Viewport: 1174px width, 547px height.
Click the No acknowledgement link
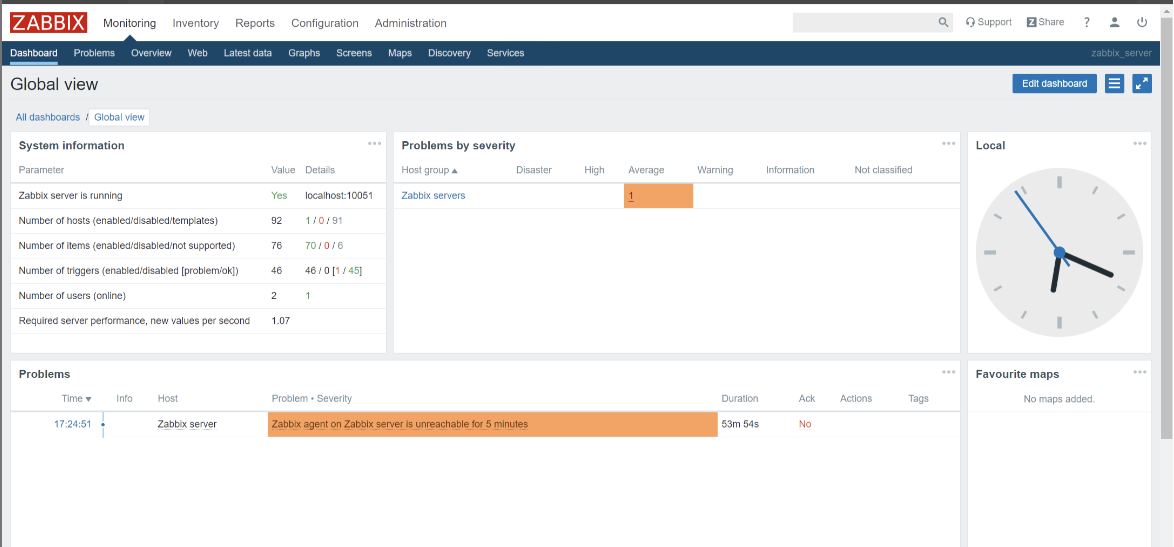[x=805, y=424]
